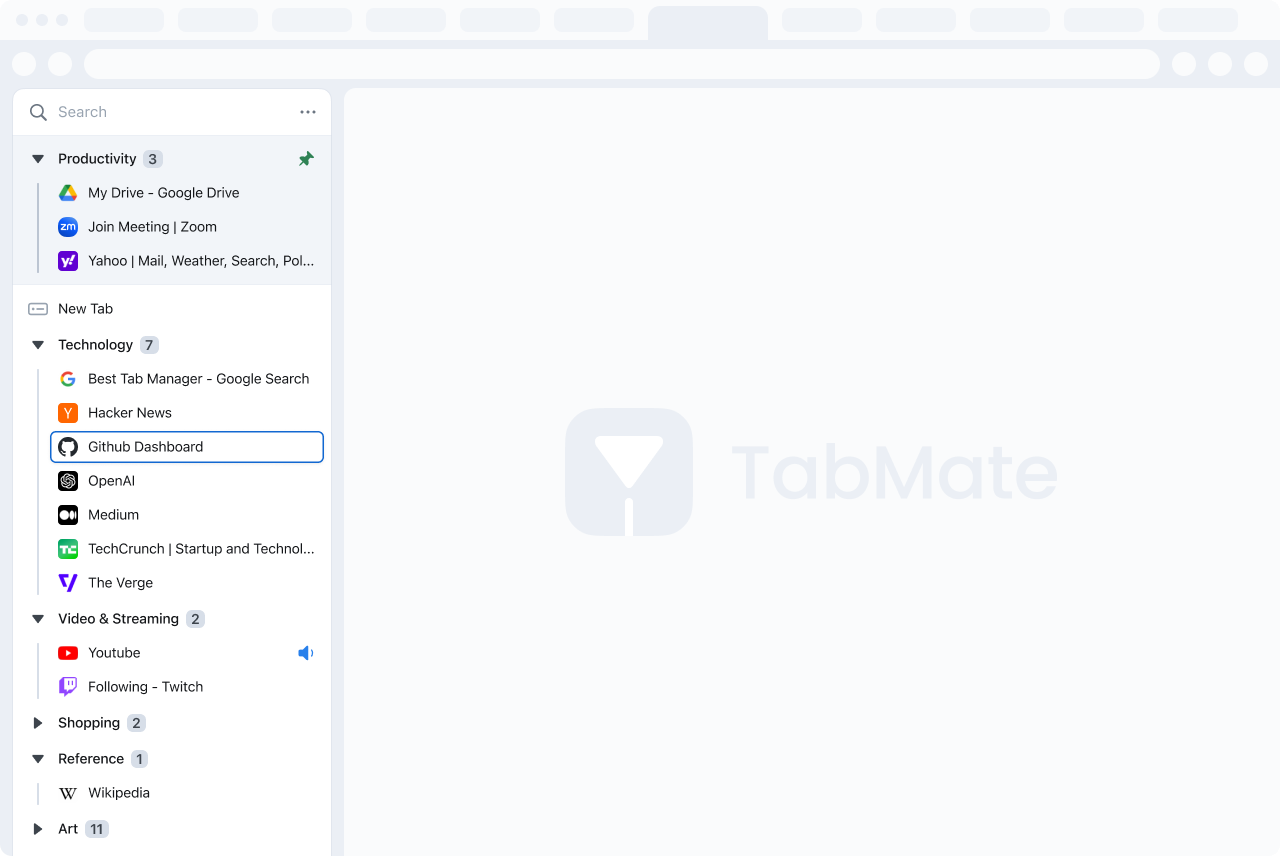Open the three-dot options menu

(x=307, y=112)
